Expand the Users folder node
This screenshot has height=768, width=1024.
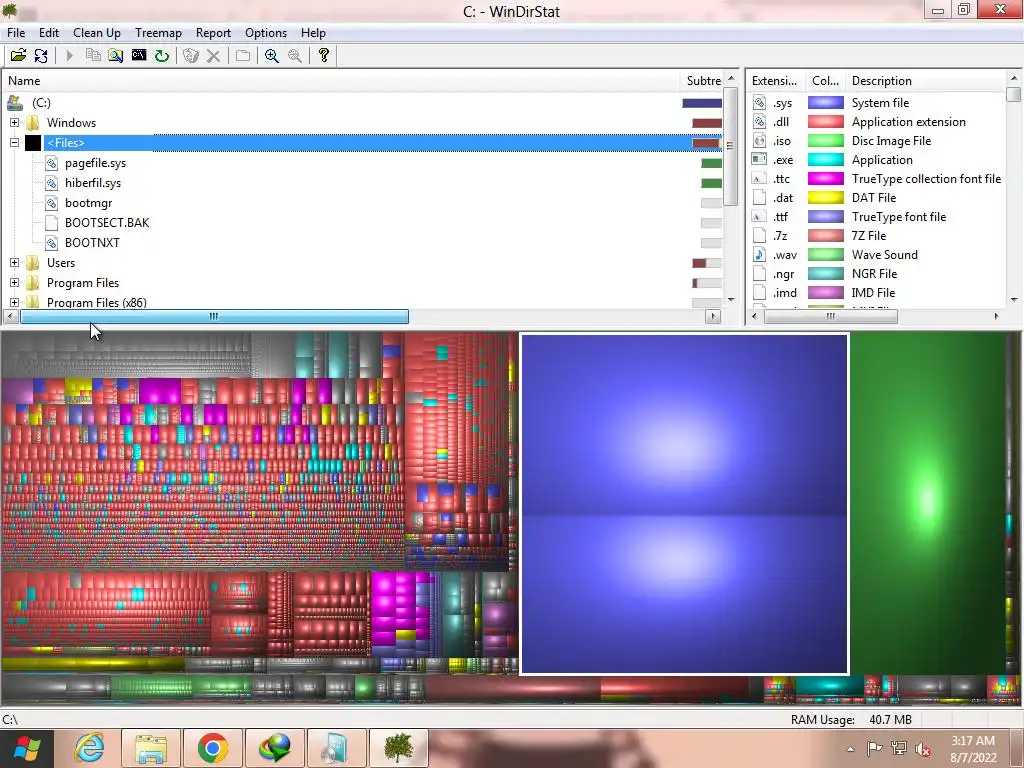[x=14, y=263]
